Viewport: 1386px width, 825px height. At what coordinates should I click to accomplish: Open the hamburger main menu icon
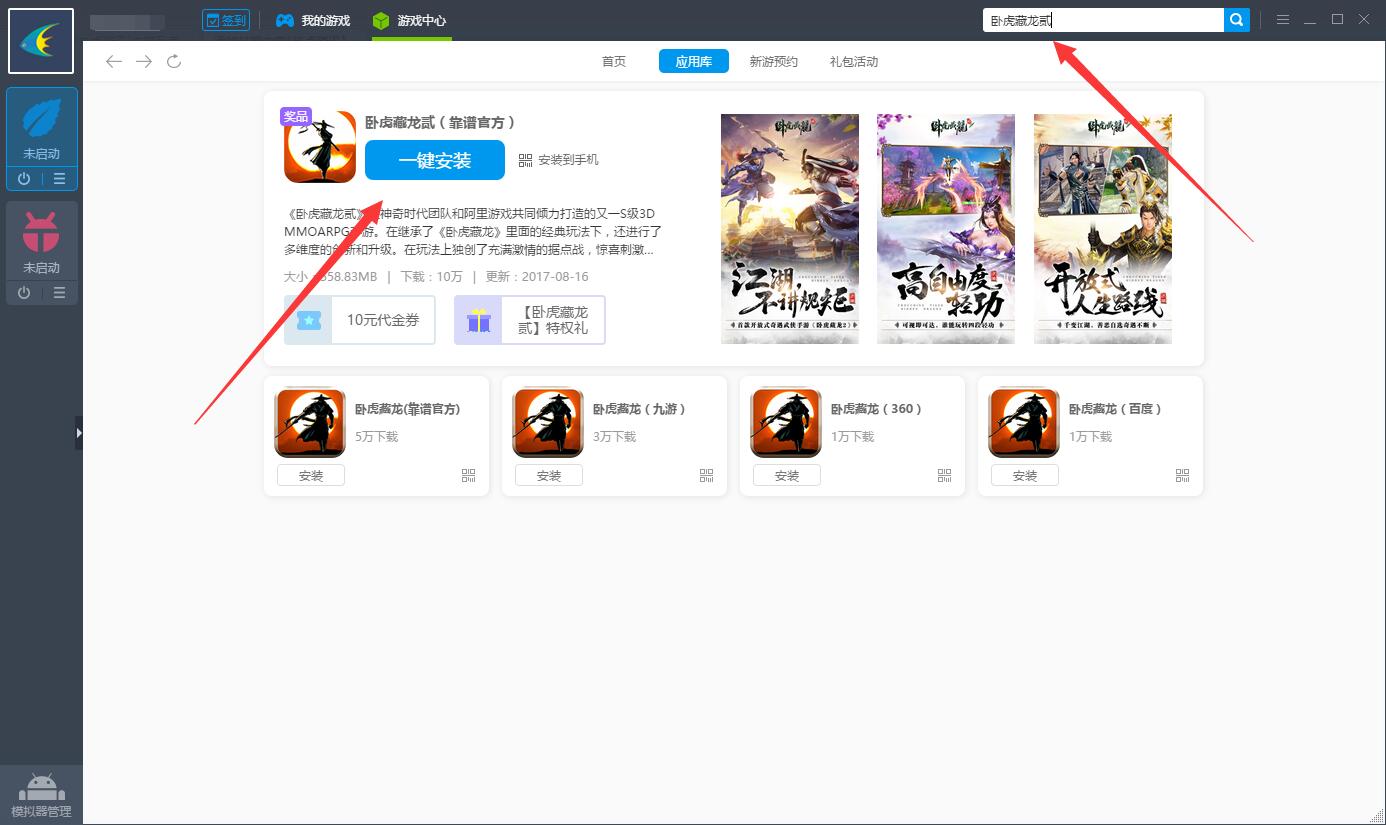(x=1283, y=20)
